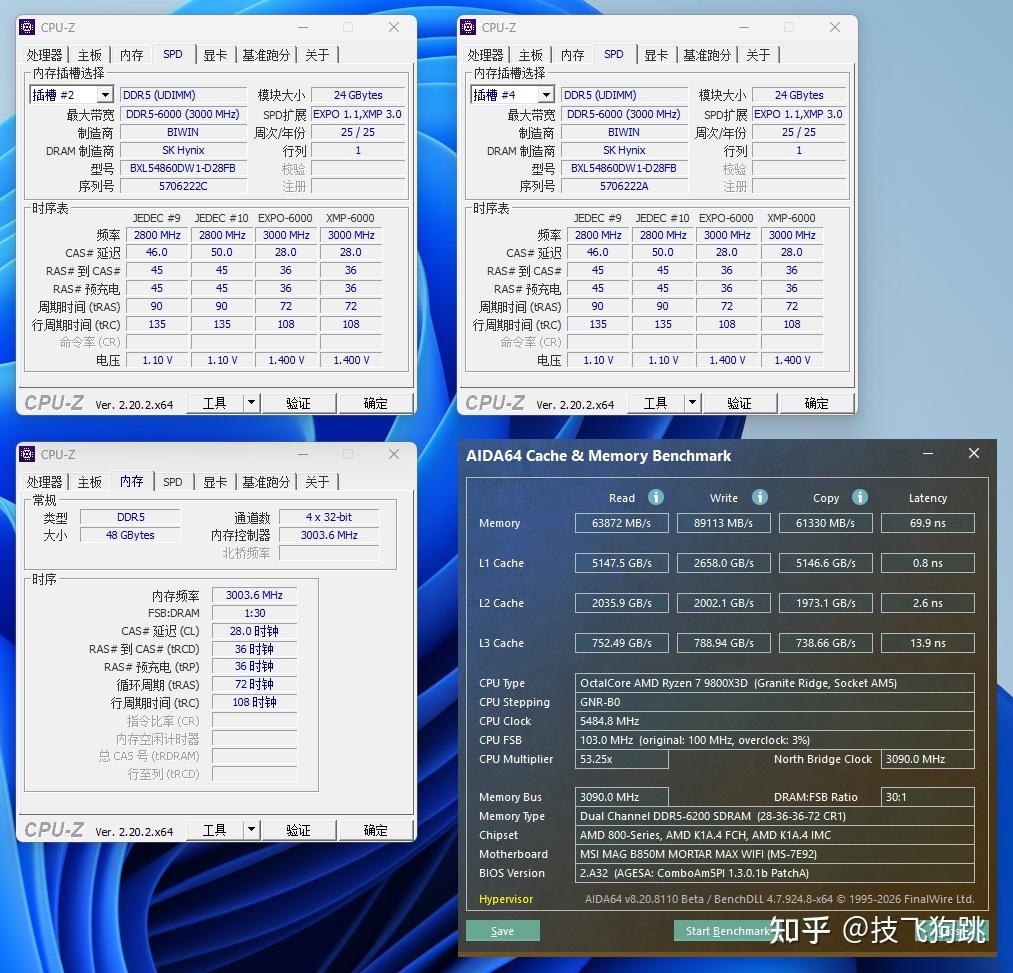
Task: Open 关于 tab in slot #2 window
Action: tap(317, 55)
